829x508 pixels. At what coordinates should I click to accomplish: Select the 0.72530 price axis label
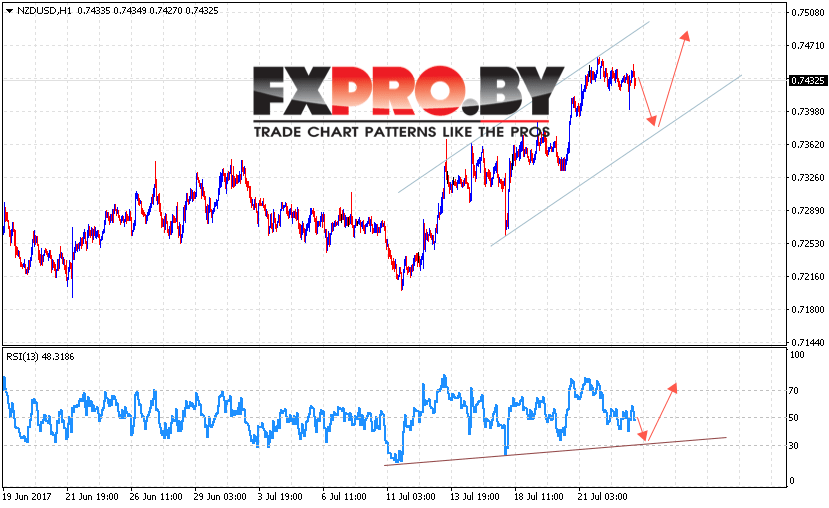point(807,244)
